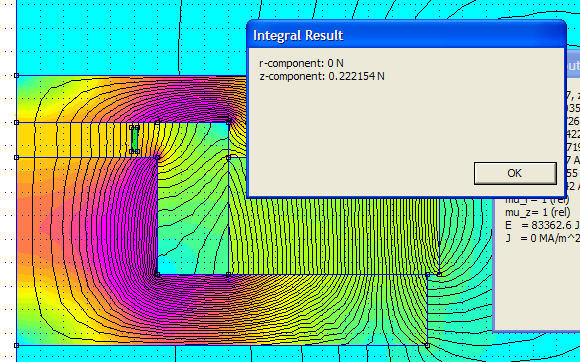Click the Integral Result dialog title bar
580x362 pixels.
pos(406,35)
